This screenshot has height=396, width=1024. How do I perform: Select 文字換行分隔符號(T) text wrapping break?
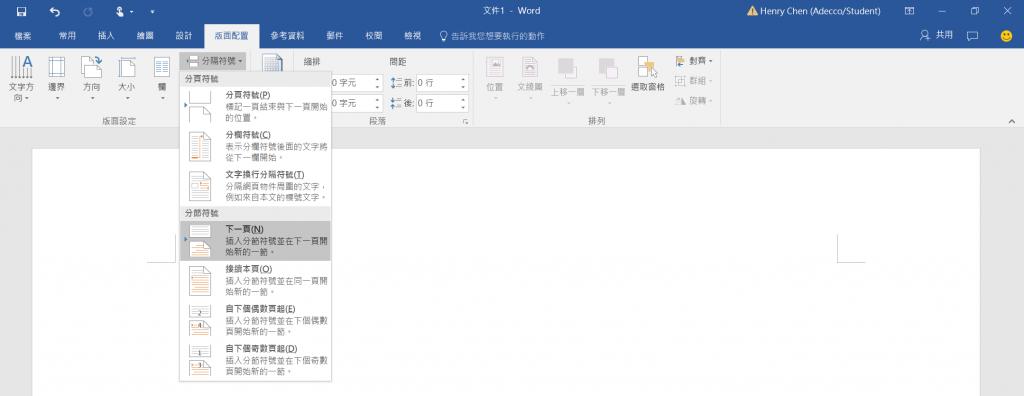(255, 186)
